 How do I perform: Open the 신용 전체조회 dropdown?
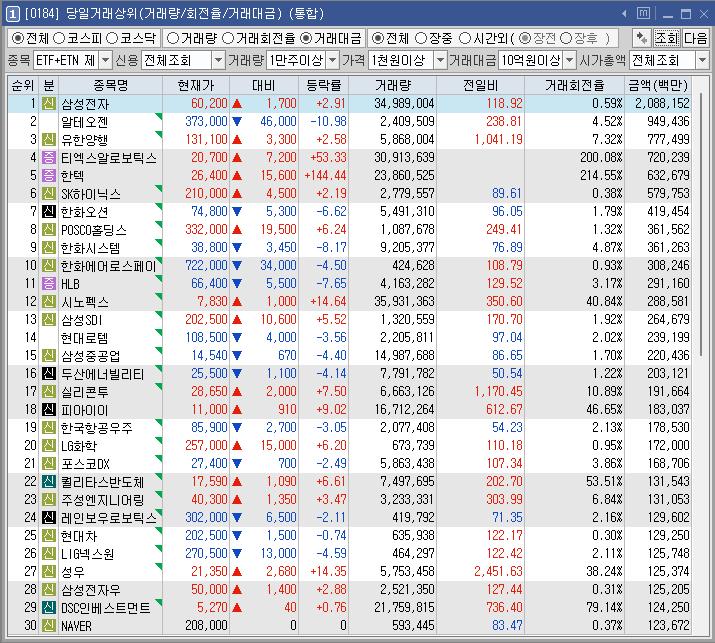point(218,60)
